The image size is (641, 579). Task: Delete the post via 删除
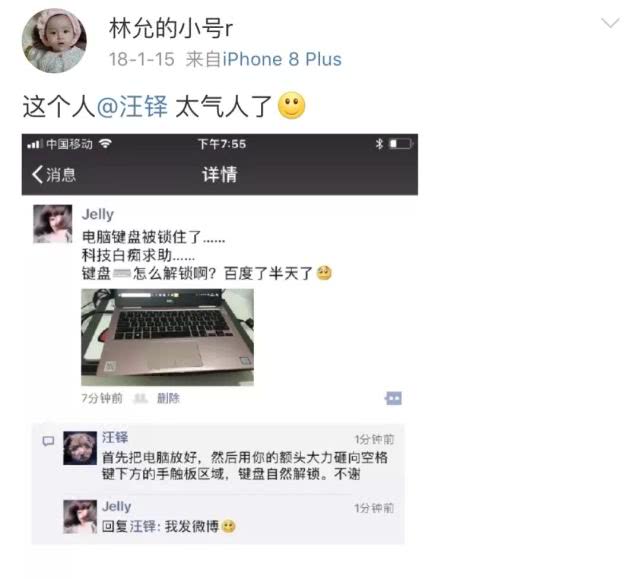[x=168, y=398]
